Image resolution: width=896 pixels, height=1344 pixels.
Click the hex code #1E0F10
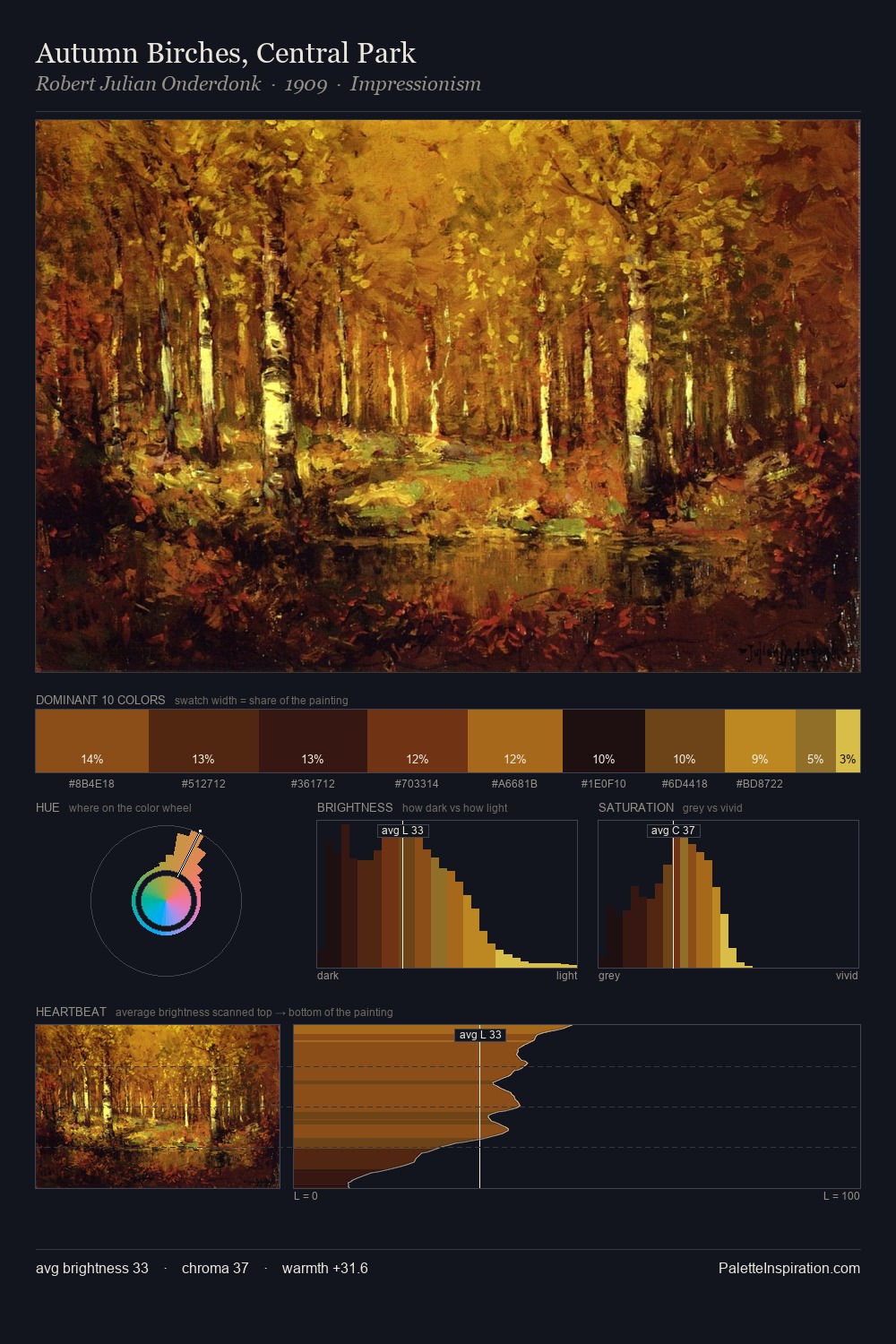603,783
